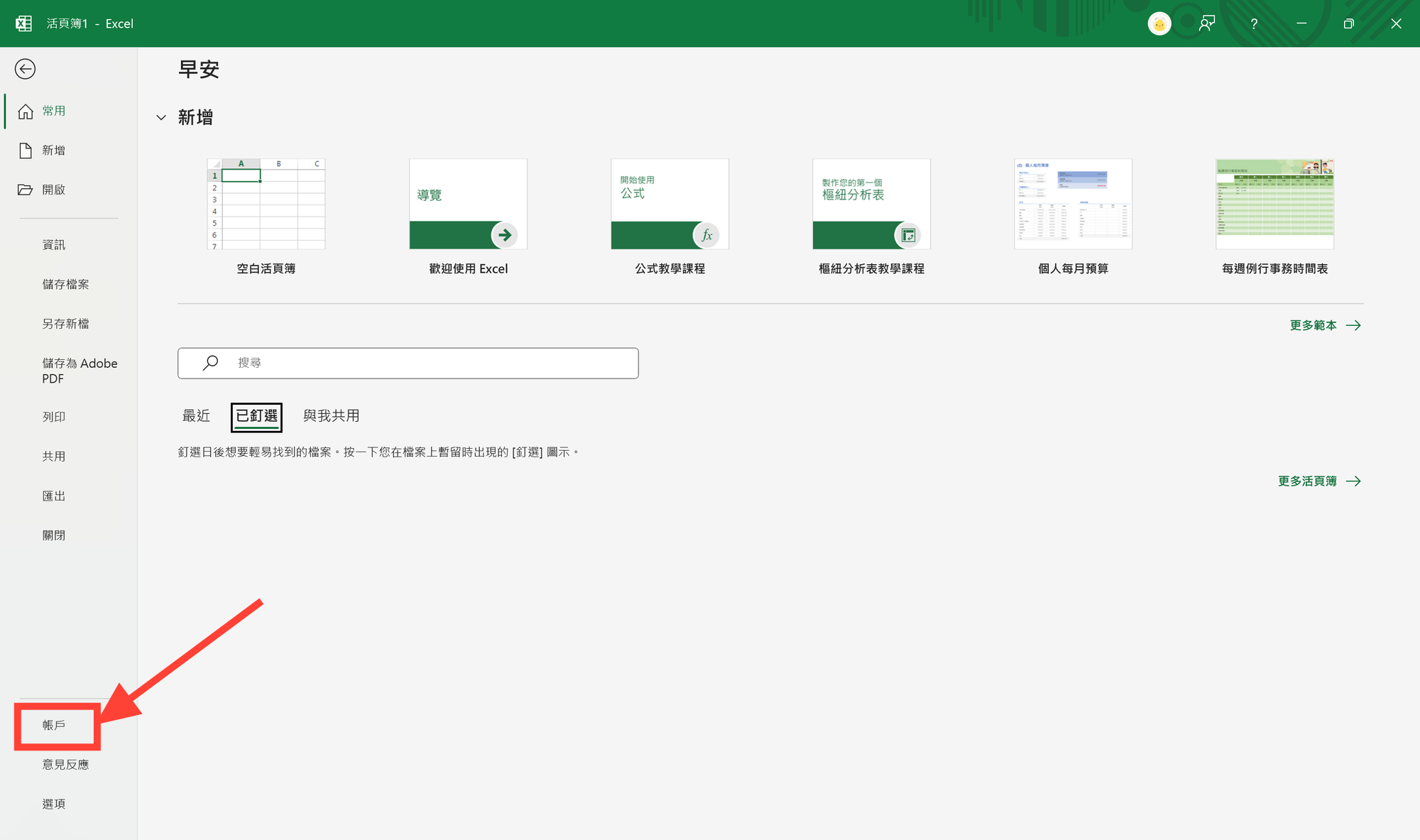
Task: Click the search magnifier icon
Action: (210, 363)
